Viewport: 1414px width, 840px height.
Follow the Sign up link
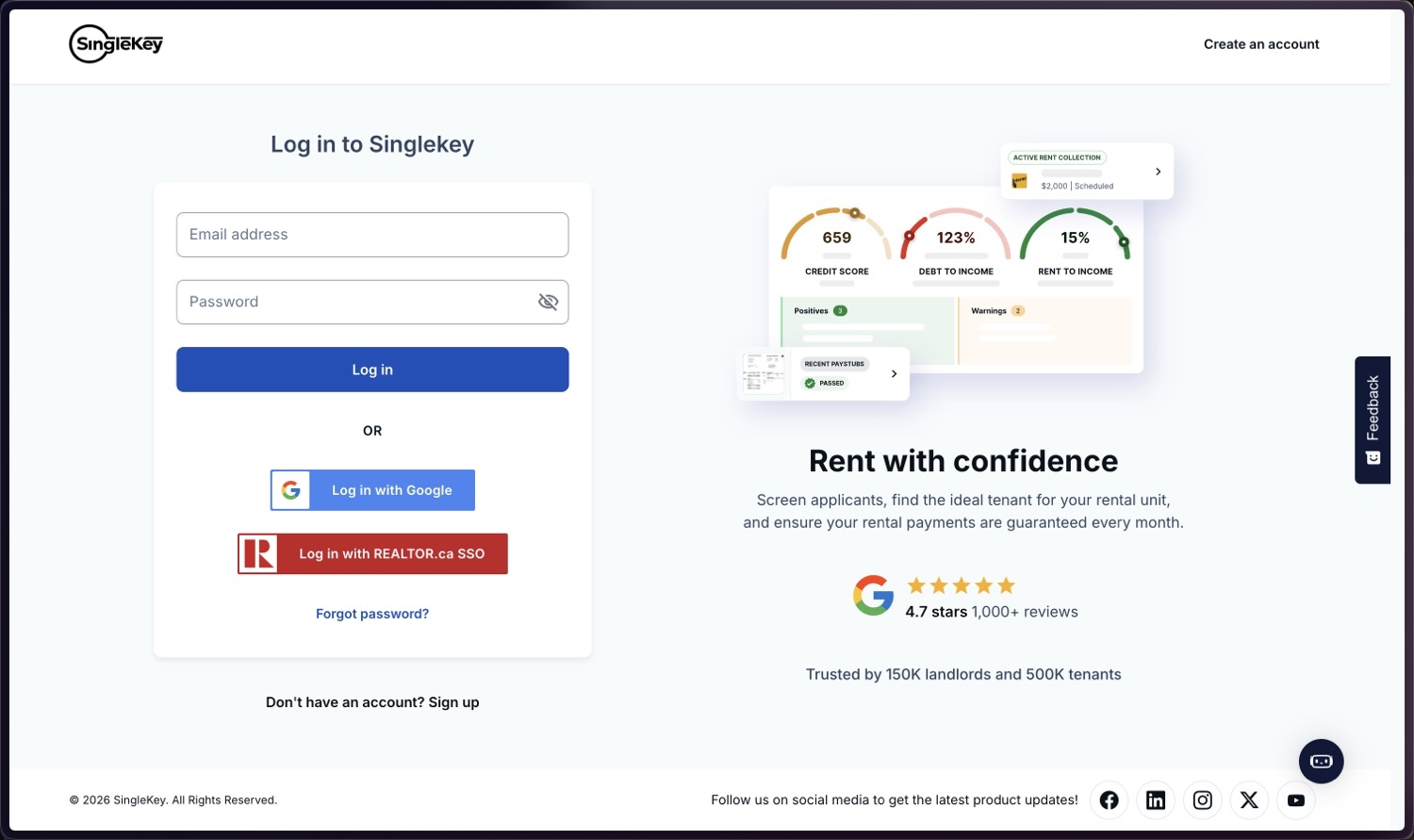pos(453,702)
